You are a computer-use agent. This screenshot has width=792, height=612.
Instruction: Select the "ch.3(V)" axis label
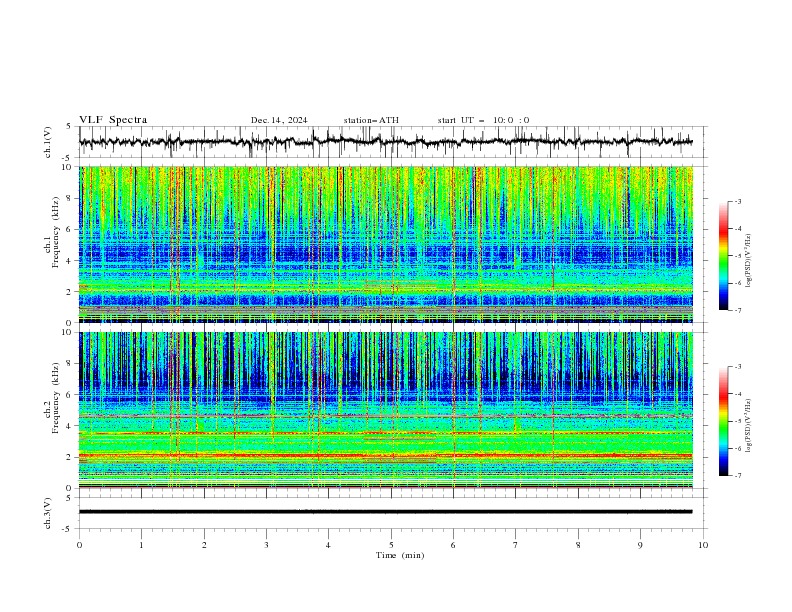(x=48, y=513)
